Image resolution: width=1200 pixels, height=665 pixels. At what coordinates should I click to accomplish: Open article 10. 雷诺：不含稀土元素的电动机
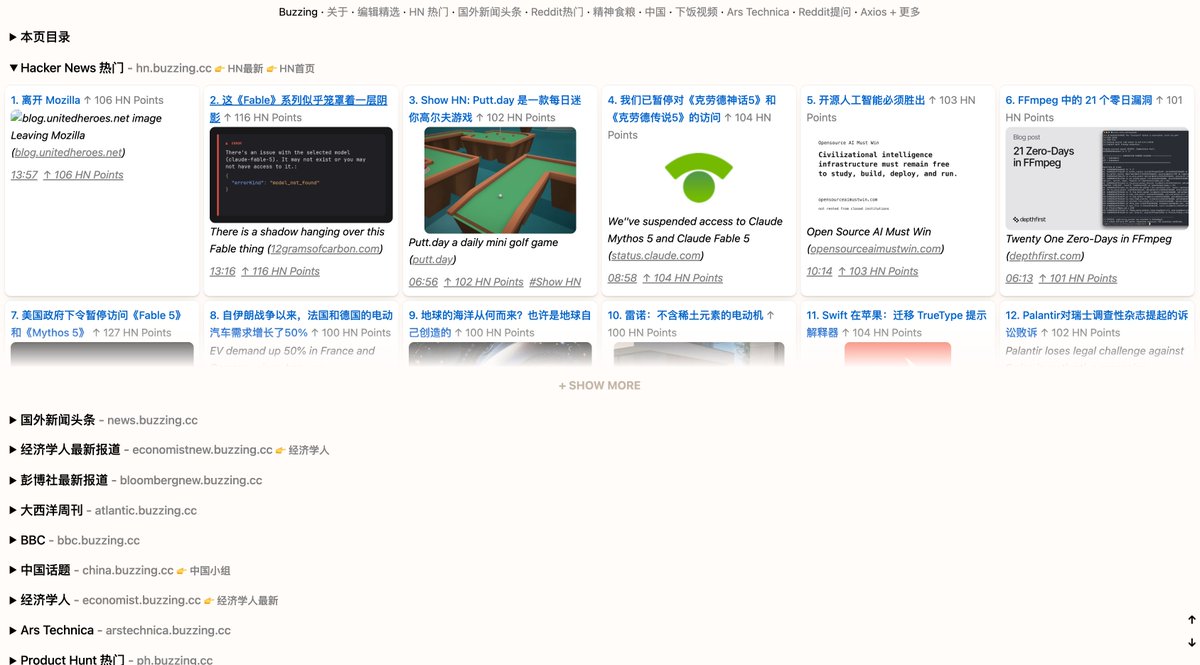tap(685, 315)
